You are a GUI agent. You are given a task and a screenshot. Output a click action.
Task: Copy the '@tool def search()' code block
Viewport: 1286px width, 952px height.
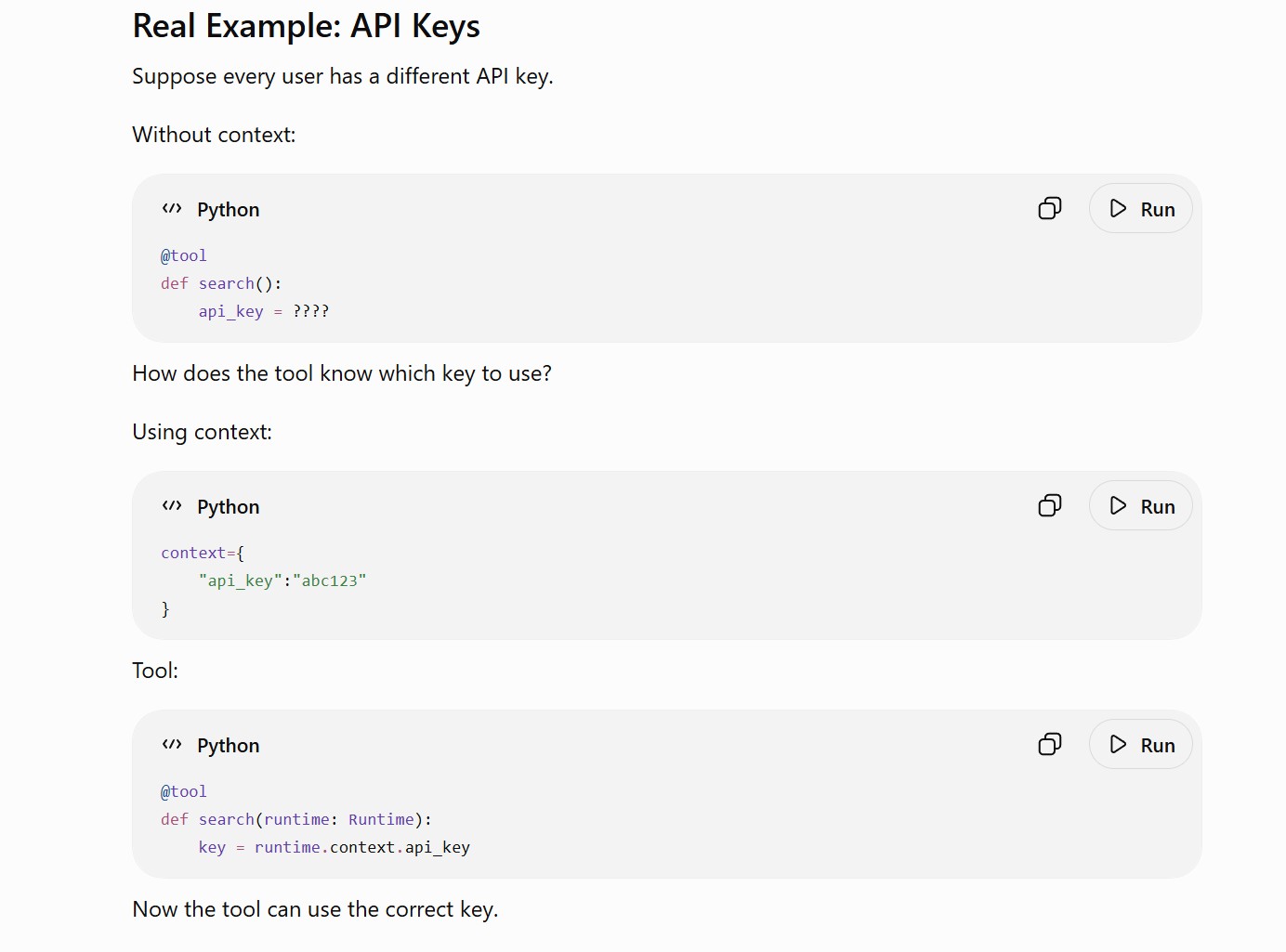pos(1049,208)
